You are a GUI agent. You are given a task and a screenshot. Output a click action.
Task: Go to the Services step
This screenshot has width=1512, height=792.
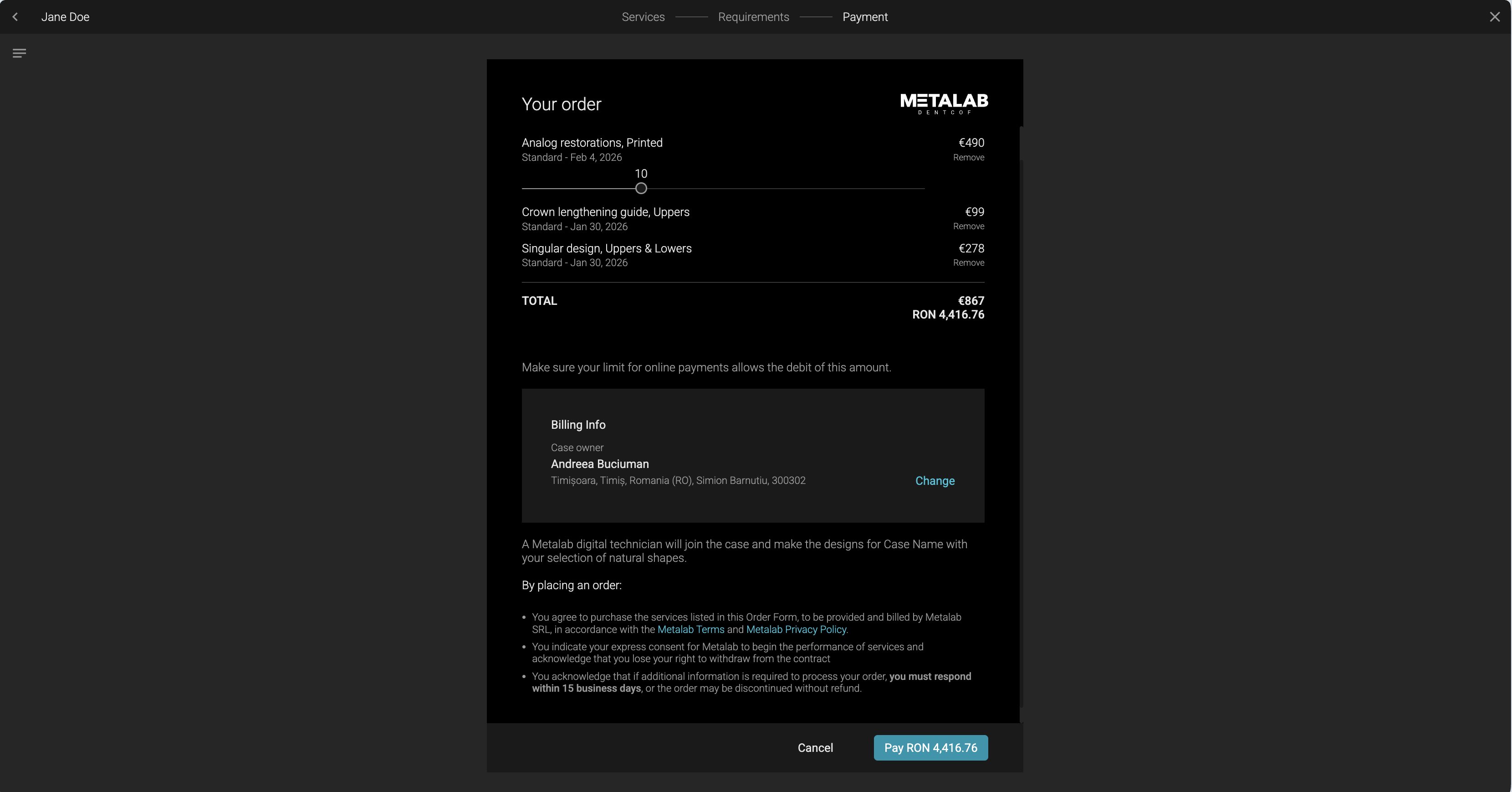click(x=643, y=17)
